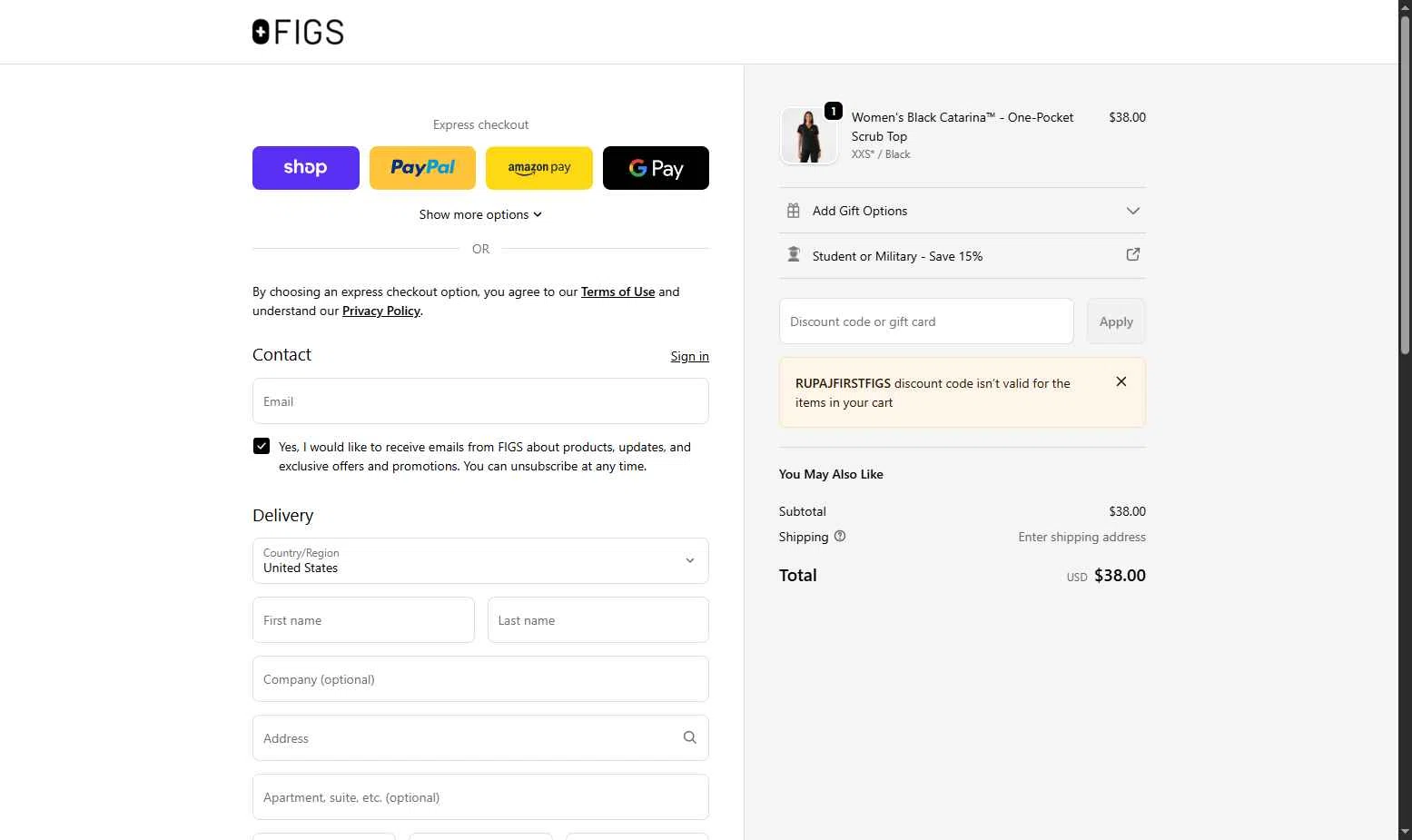The height and width of the screenshot is (840, 1412).
Task: Dismiss the invalid discount code message
Action: (x=1121, y=381)
